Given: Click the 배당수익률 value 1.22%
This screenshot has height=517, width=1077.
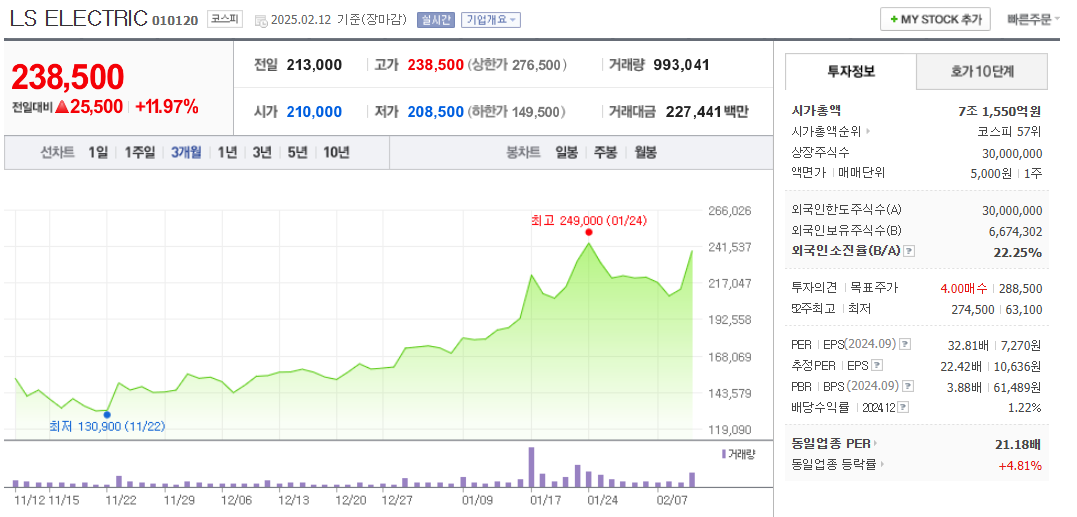Looking at the screenshot, I should (1025, 408).
